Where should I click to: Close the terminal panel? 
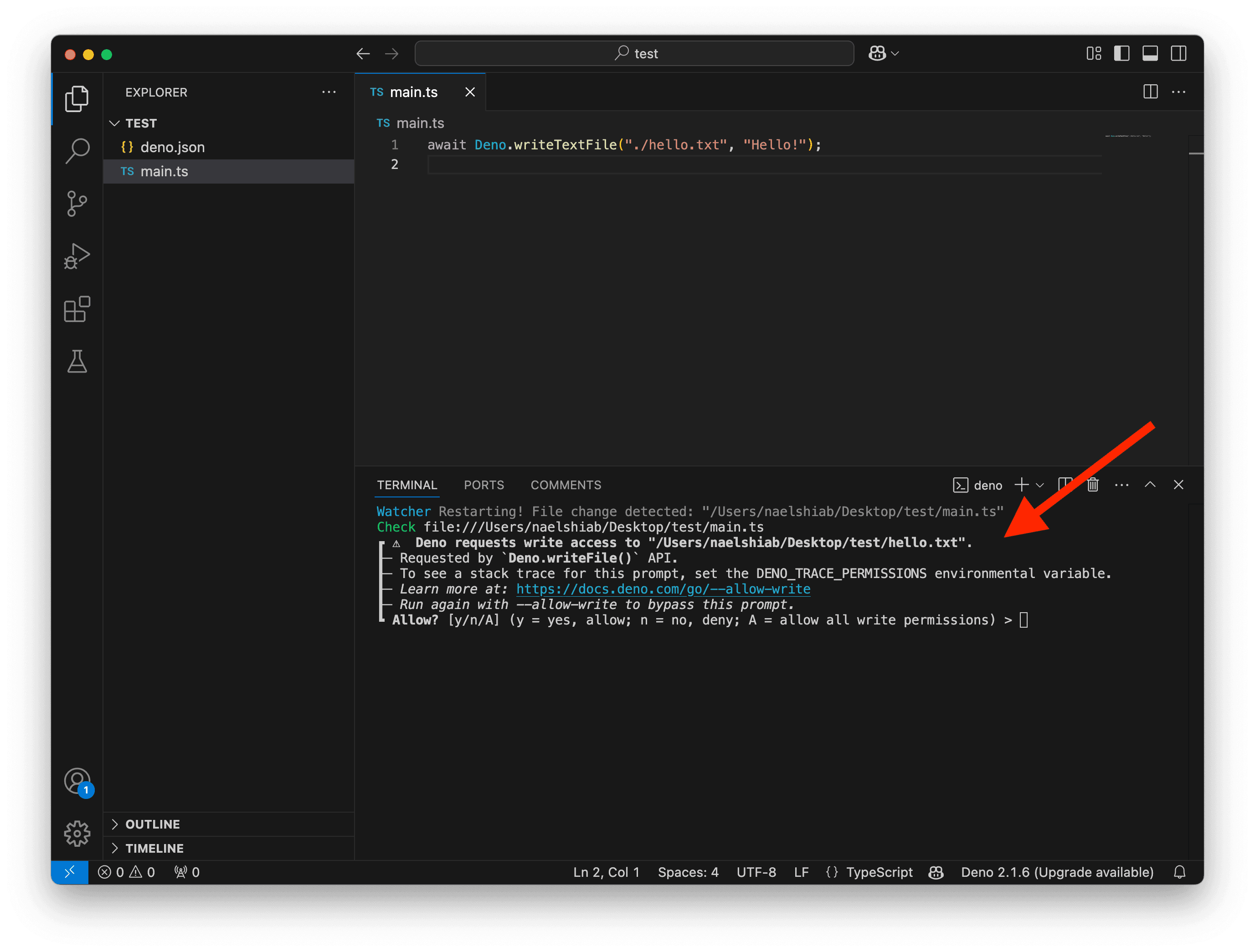click(x=1178, y=485)
